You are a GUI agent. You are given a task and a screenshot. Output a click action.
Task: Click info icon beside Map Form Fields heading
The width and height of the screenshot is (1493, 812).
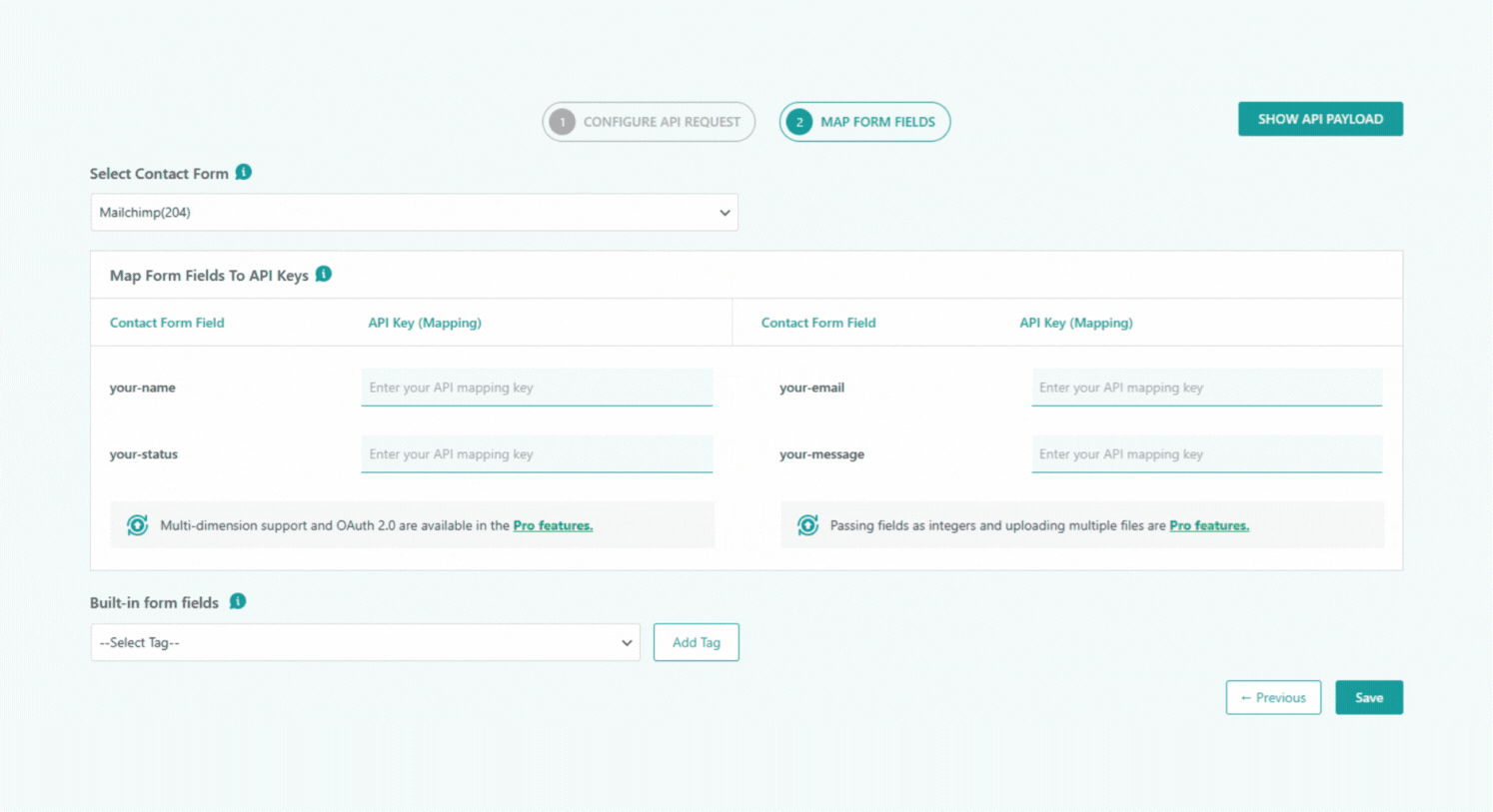click(x=324, y=275)
